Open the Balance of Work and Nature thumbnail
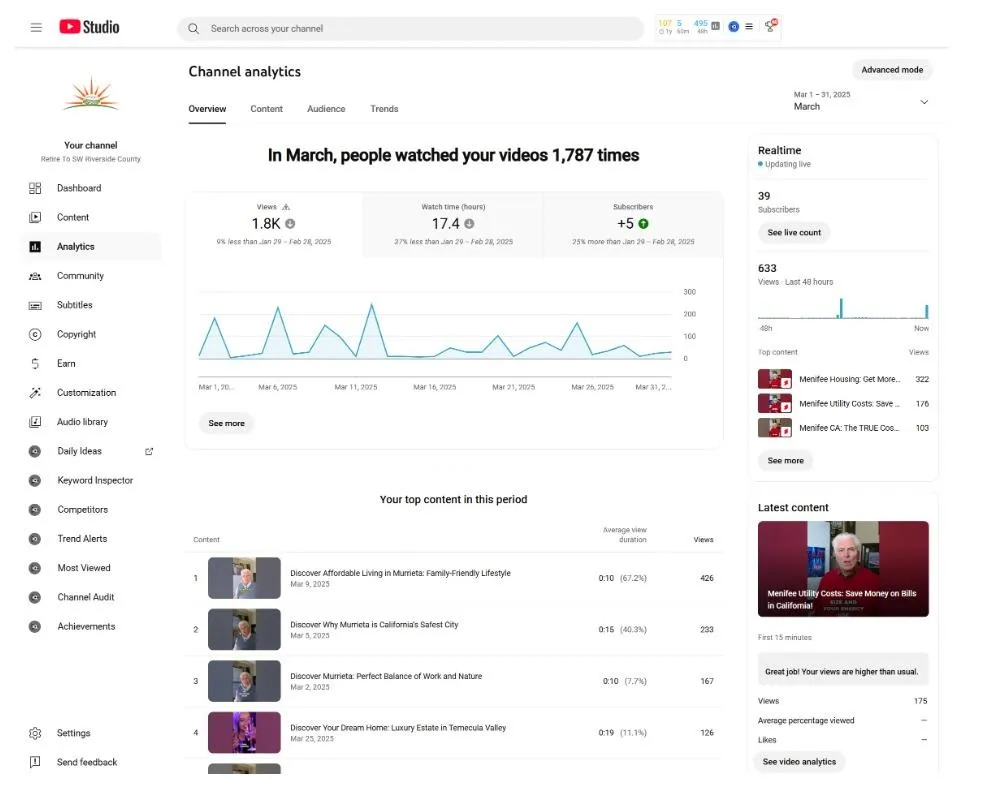 [x=244, y=681]
